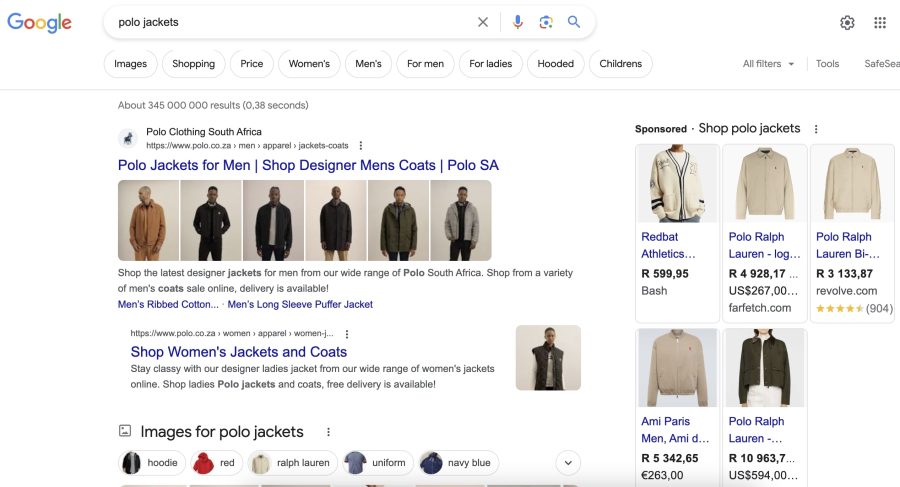Select the hoodie image chip

(x=152, y=463)
